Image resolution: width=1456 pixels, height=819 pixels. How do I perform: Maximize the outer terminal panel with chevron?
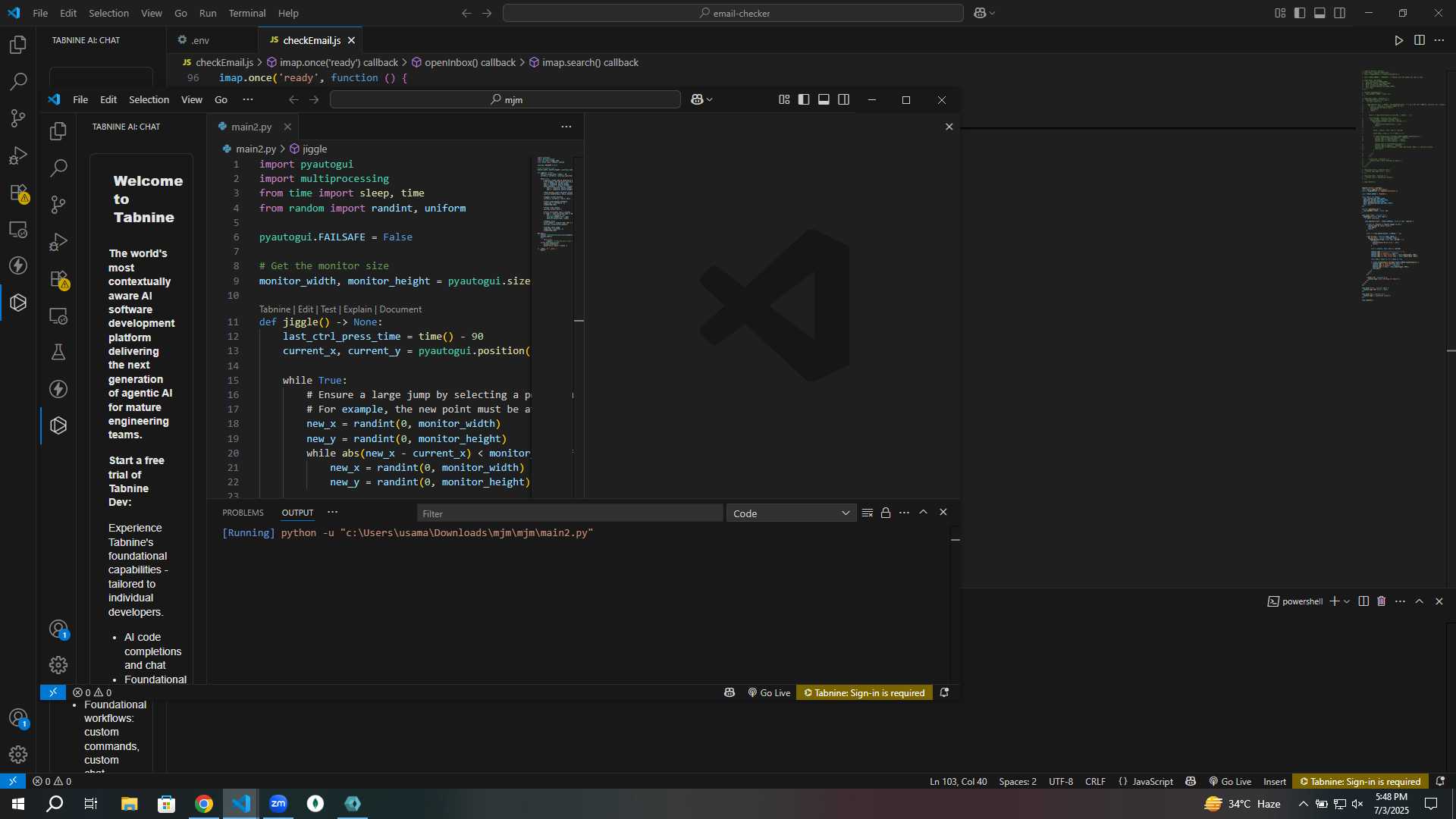point(1420,601)
